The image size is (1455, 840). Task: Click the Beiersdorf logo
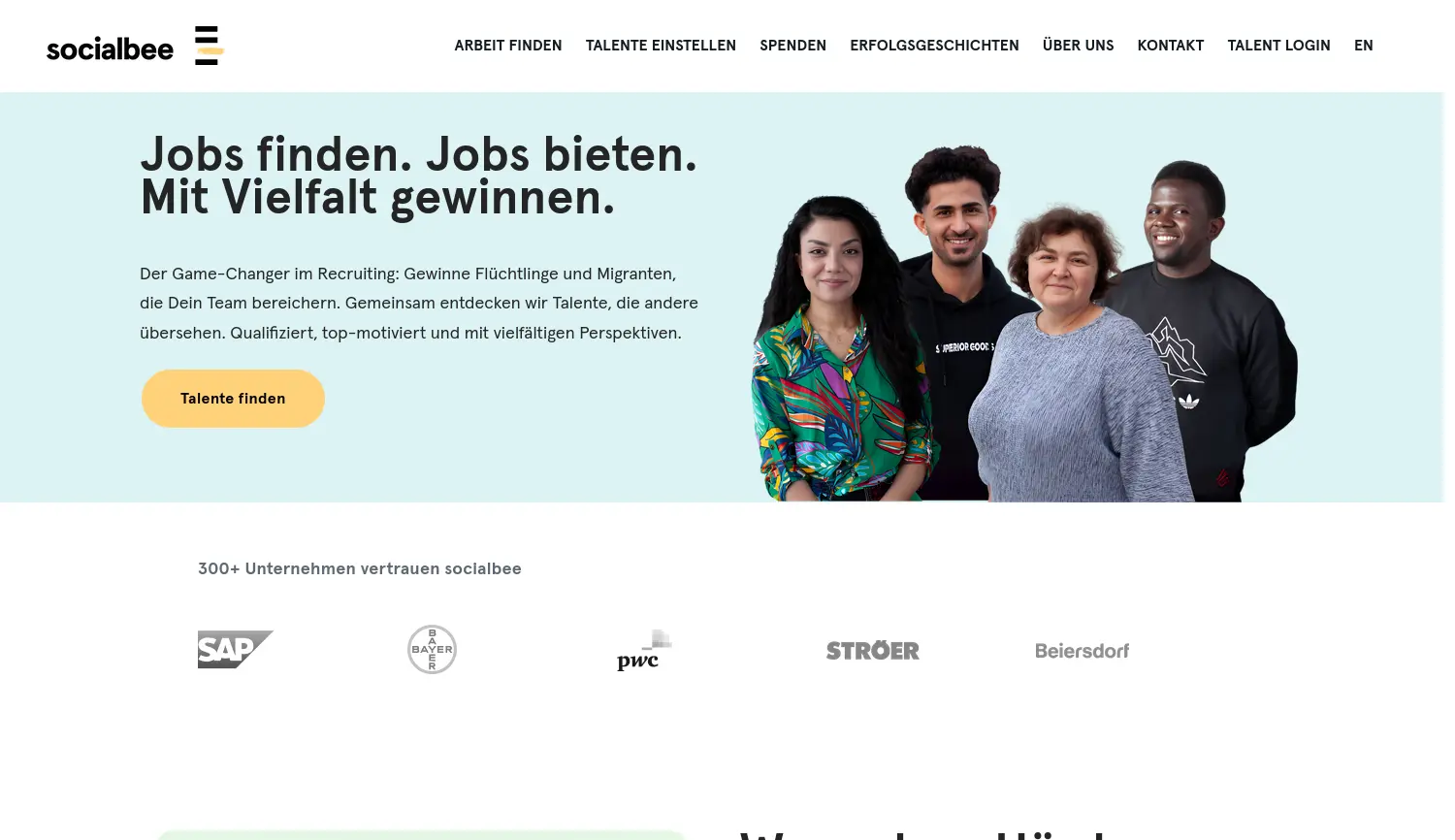point(1083,651)
